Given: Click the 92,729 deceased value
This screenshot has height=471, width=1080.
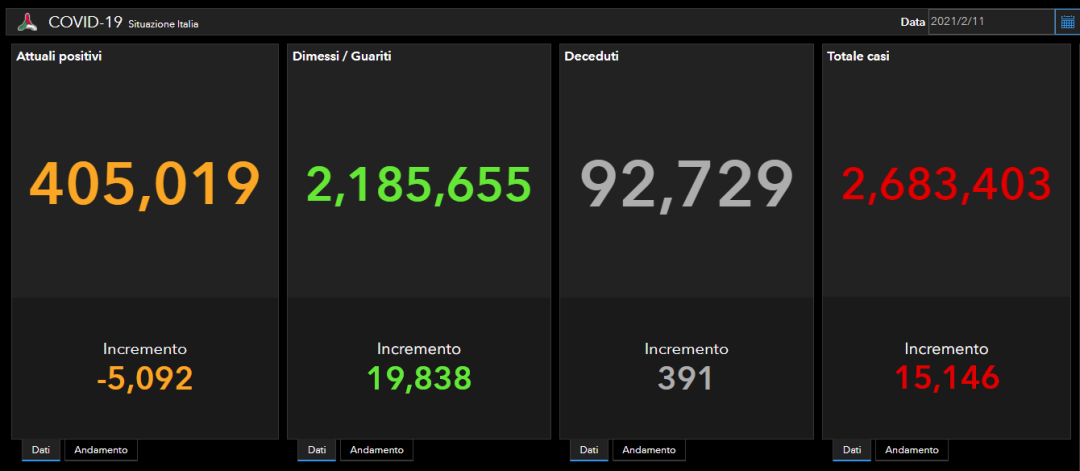Looking at the screenshot, I should tap(686, 185).
